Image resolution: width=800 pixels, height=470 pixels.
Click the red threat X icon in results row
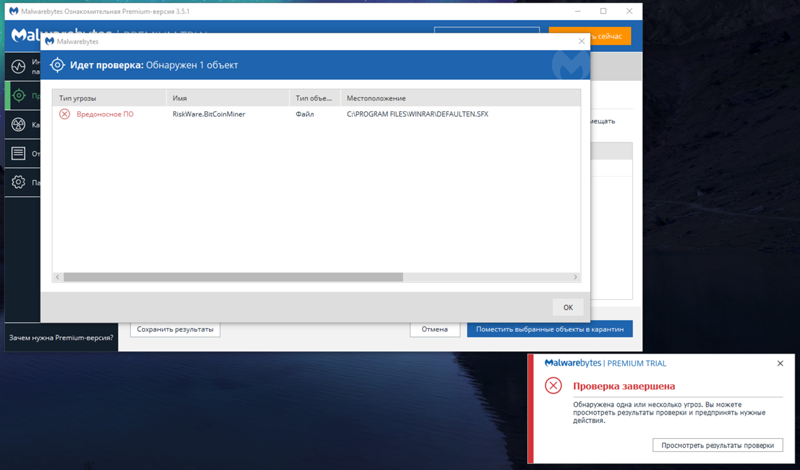click(x=64, y=114)
